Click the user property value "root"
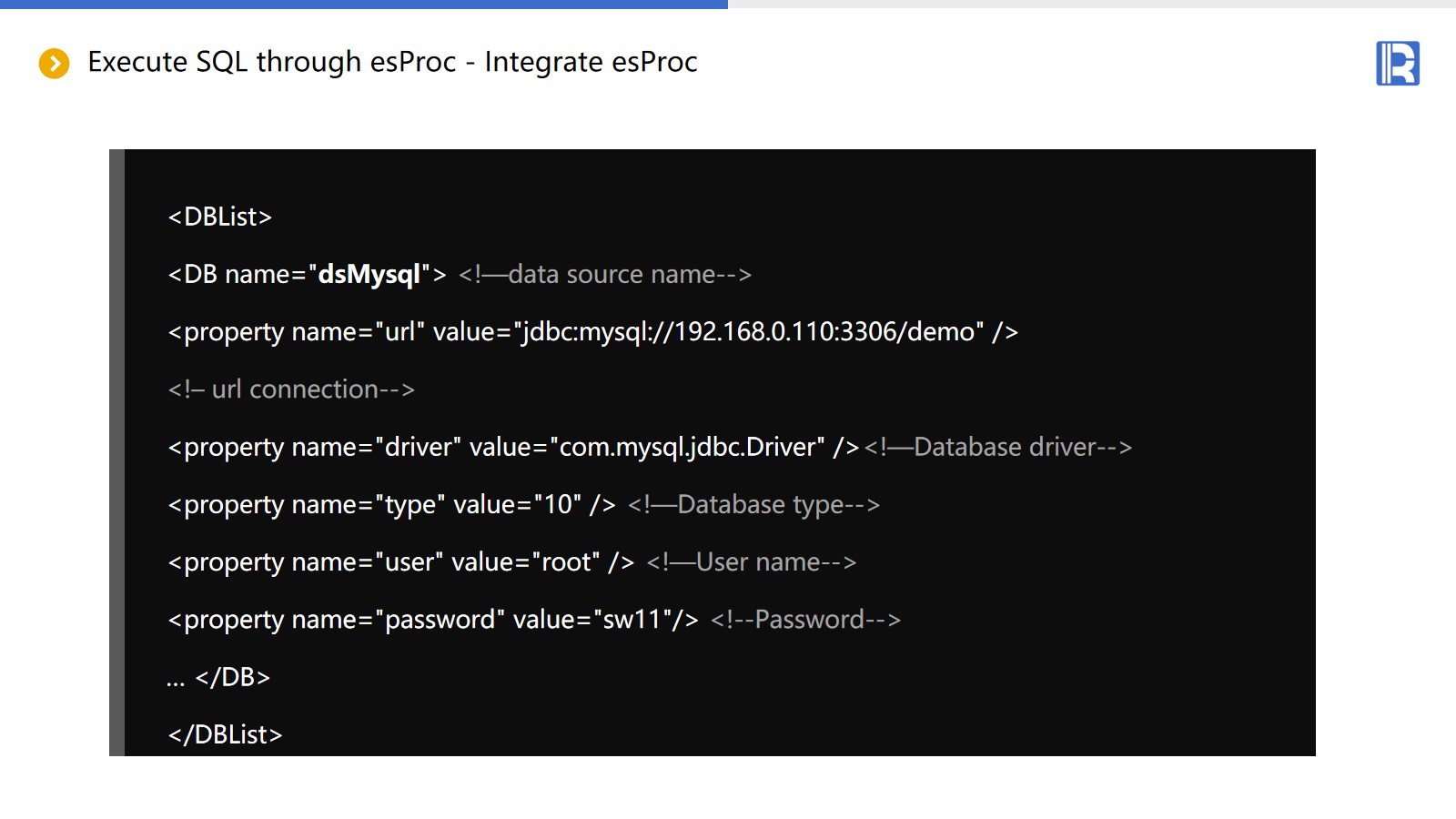This screenshot has height=819, width=1456. 566,562
